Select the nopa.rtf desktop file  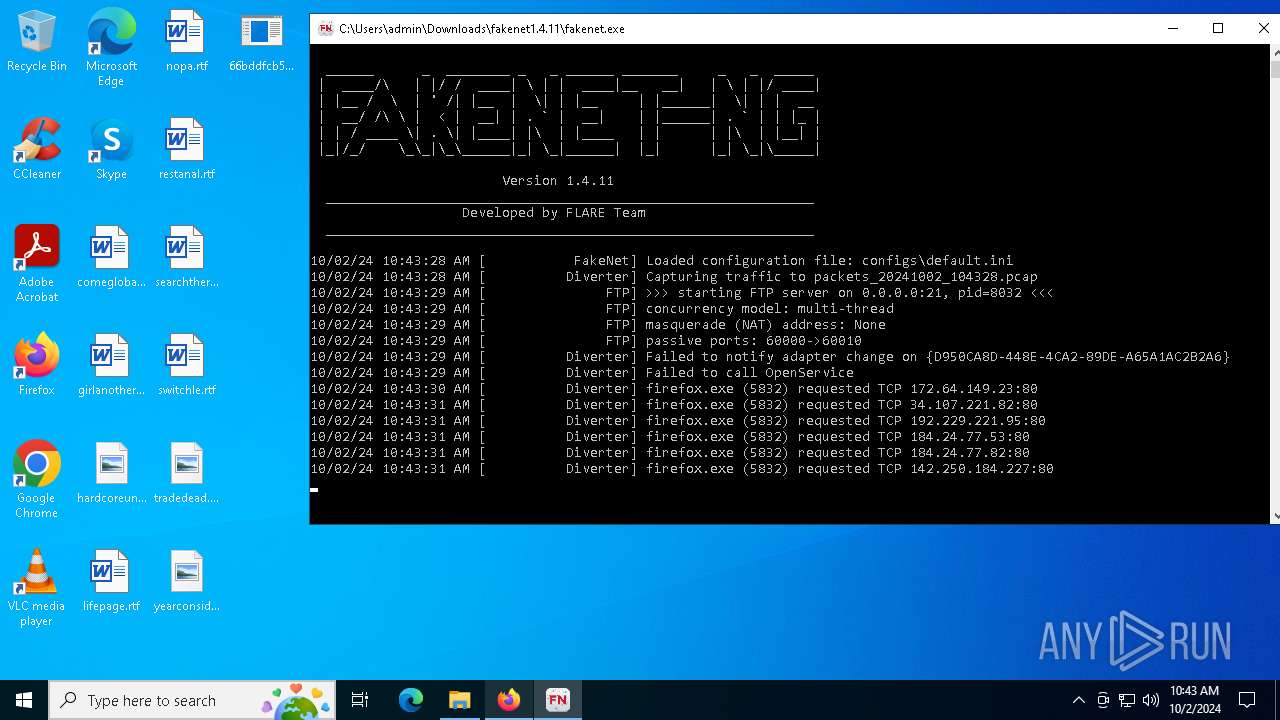coord(186,42)
